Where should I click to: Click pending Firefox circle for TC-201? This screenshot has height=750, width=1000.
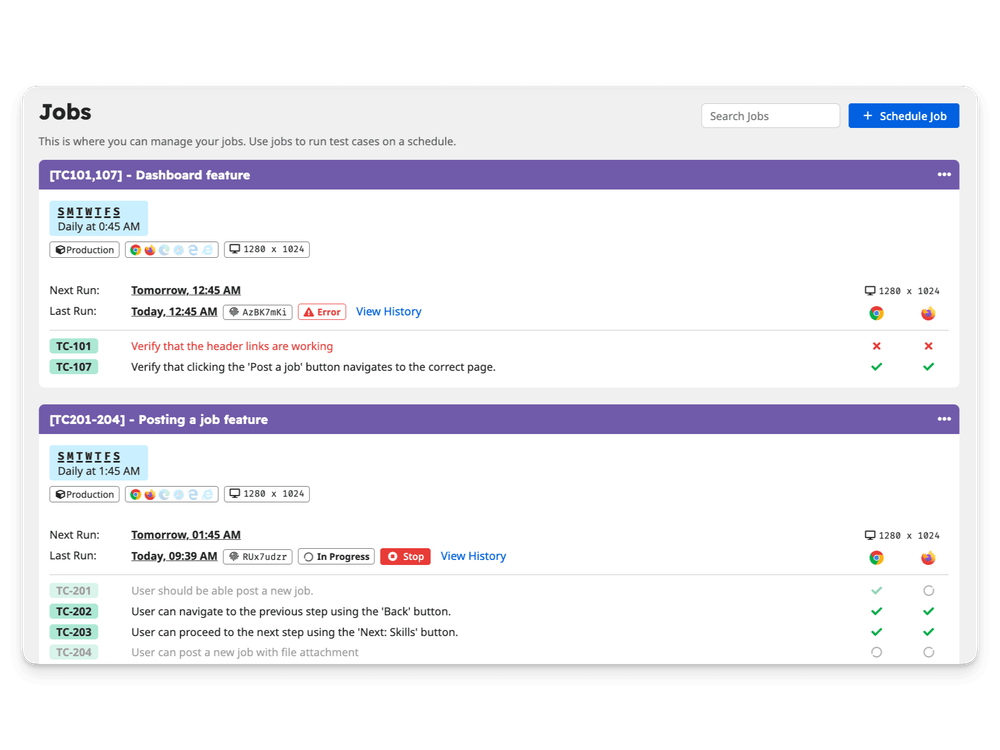(929, 591)
